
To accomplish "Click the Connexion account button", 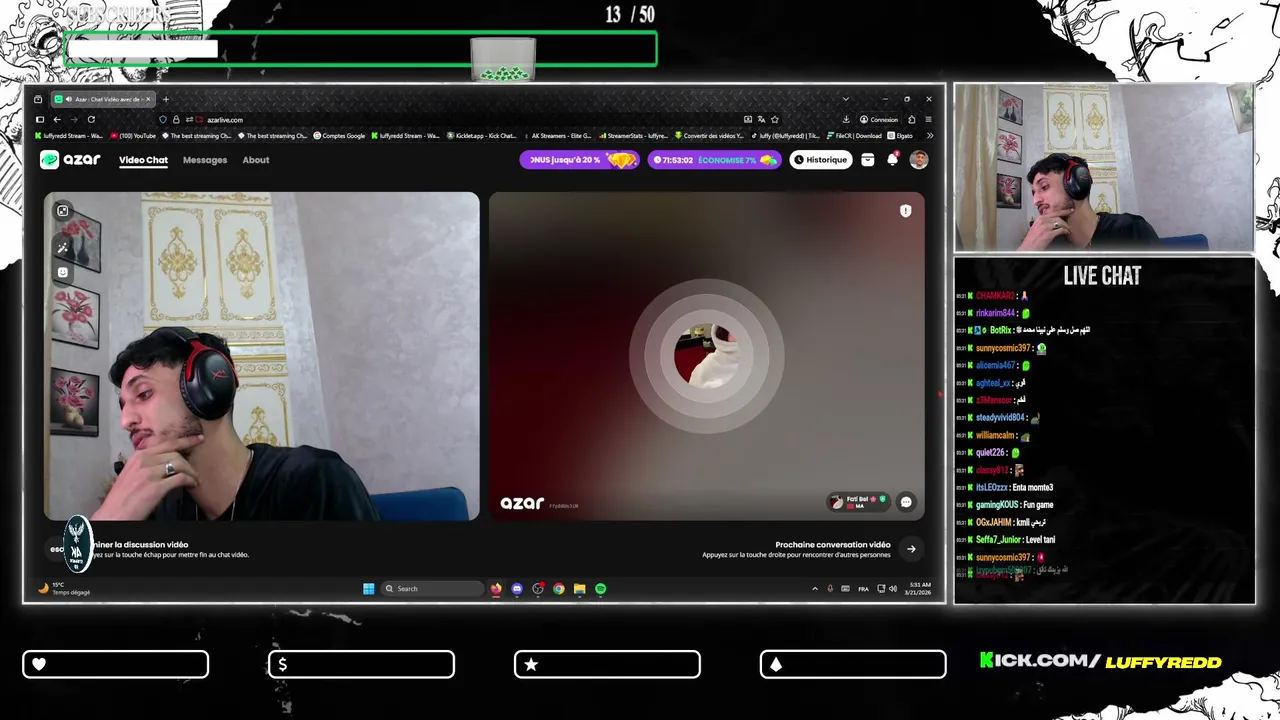I will coord(879,119).
